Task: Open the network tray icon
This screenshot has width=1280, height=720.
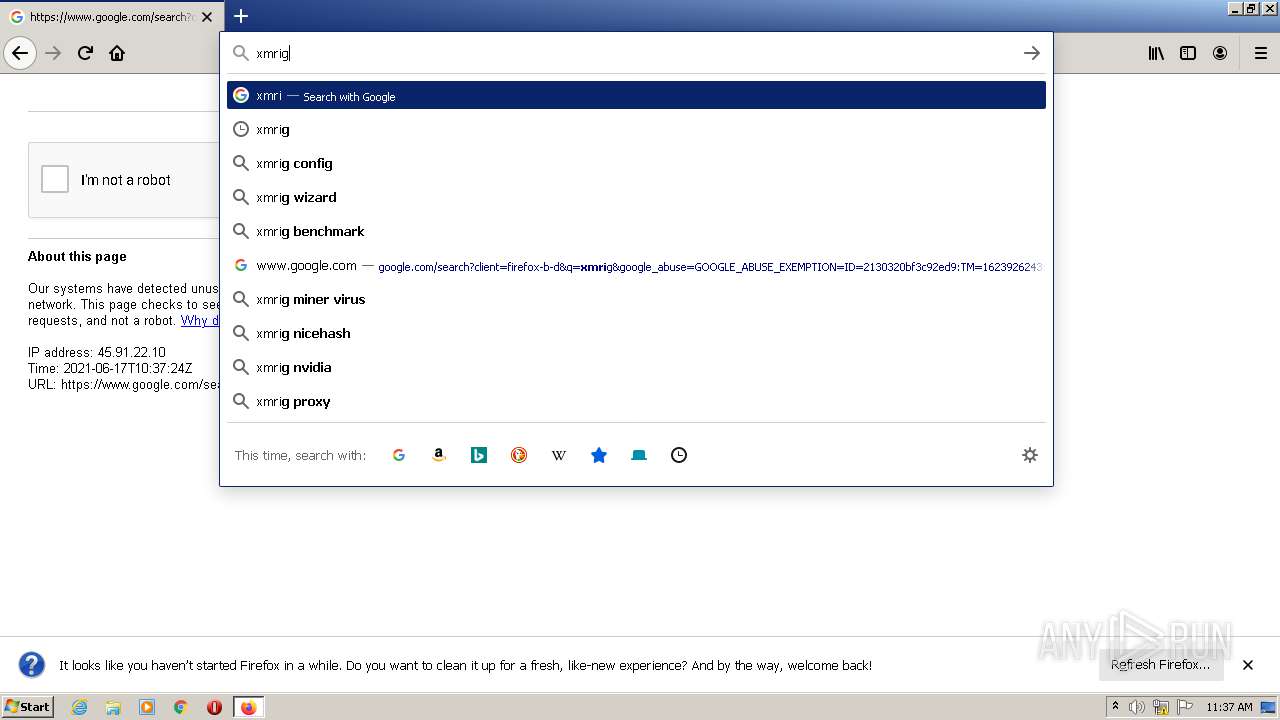Action: tap(1161, 707)
